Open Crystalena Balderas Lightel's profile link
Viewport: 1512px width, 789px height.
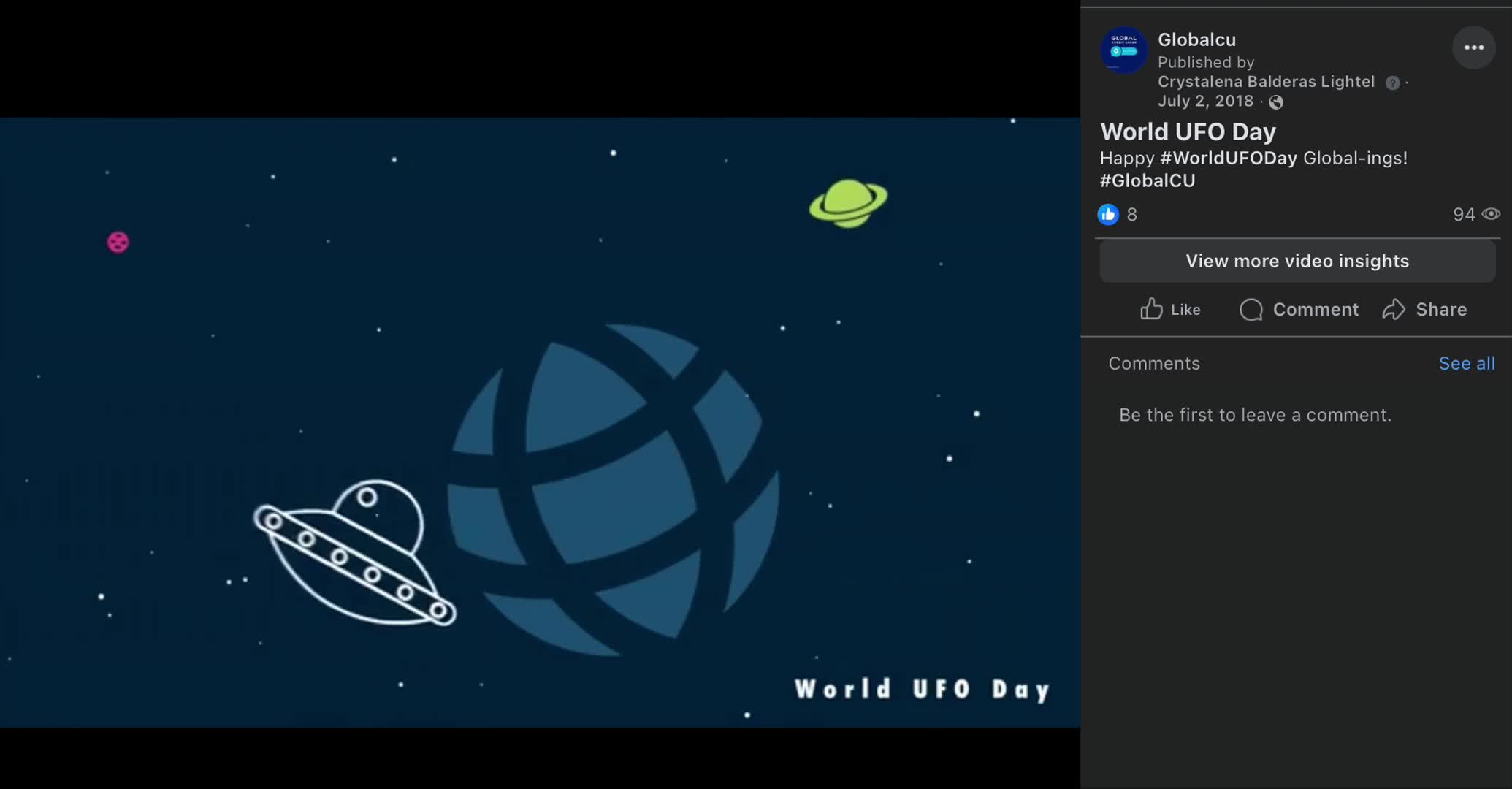1266,82
